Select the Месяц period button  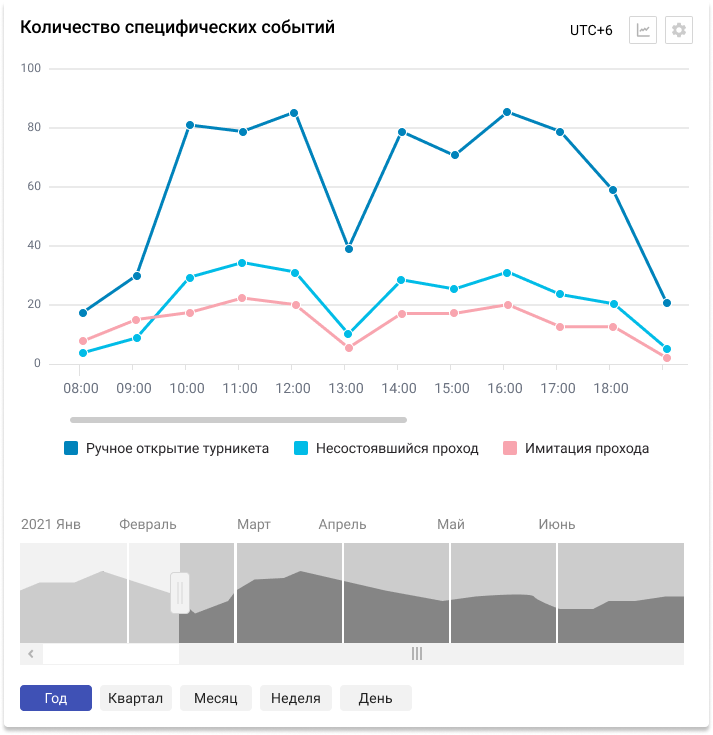216,698
